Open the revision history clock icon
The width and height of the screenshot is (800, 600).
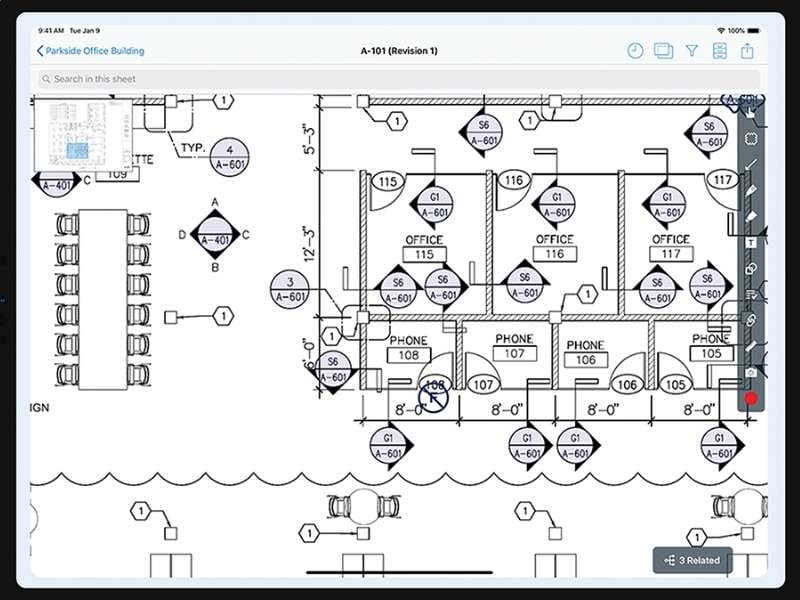coord(634,50)
